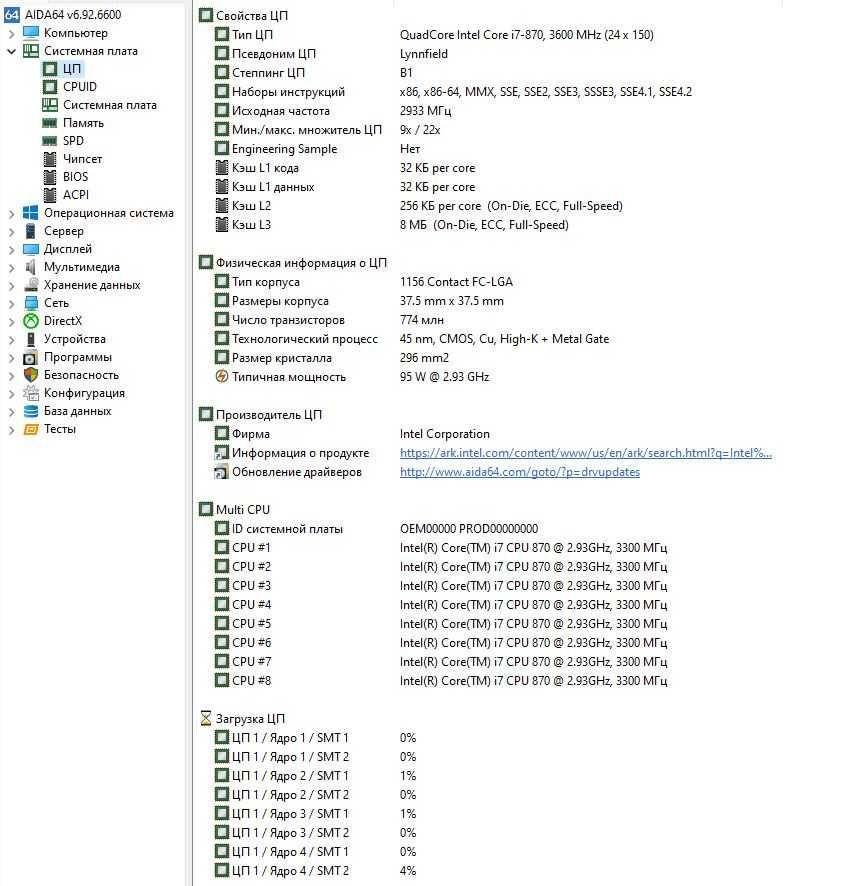Select the Сервер tower icon
Viewport: 841px width, 886px height.
31,231
